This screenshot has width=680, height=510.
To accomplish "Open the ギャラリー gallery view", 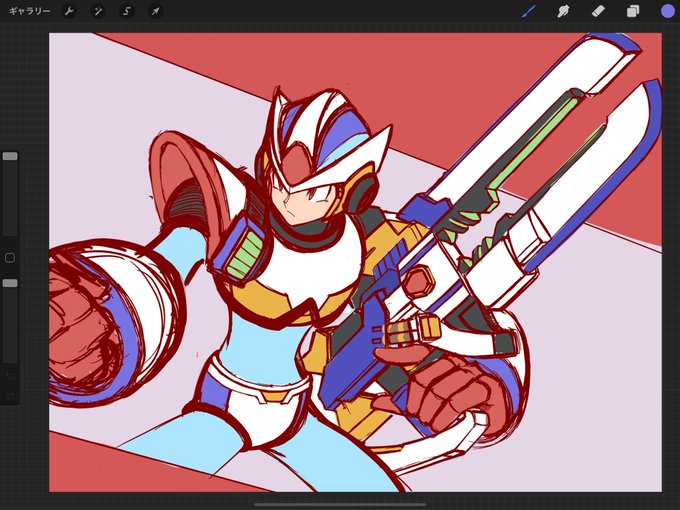I will tap(29, 11).
